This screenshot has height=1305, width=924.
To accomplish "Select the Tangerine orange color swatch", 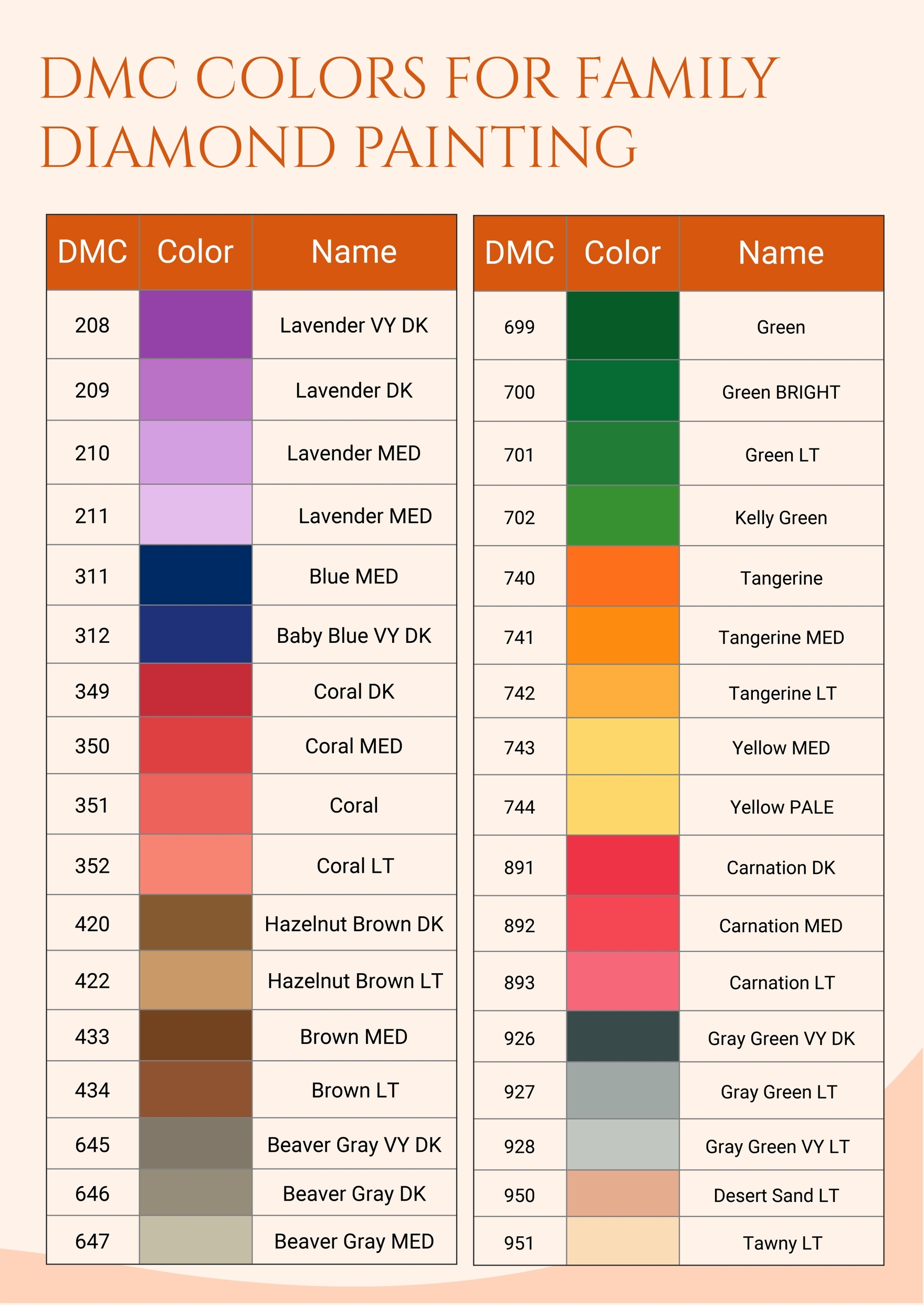I will click(623, 577).
